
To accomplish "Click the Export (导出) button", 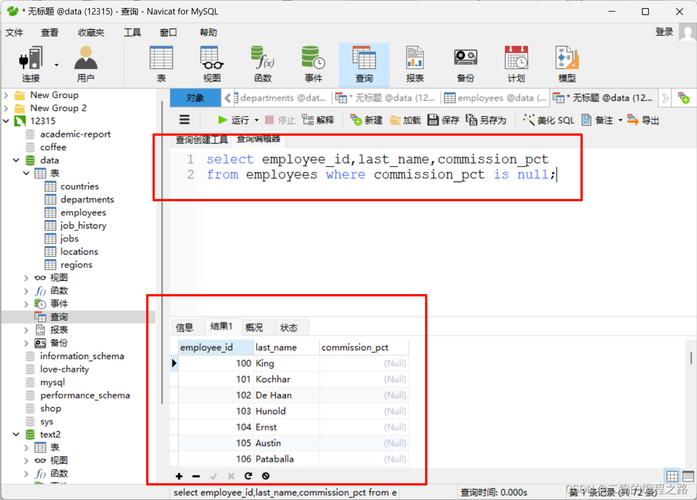I will pos(643,120).
